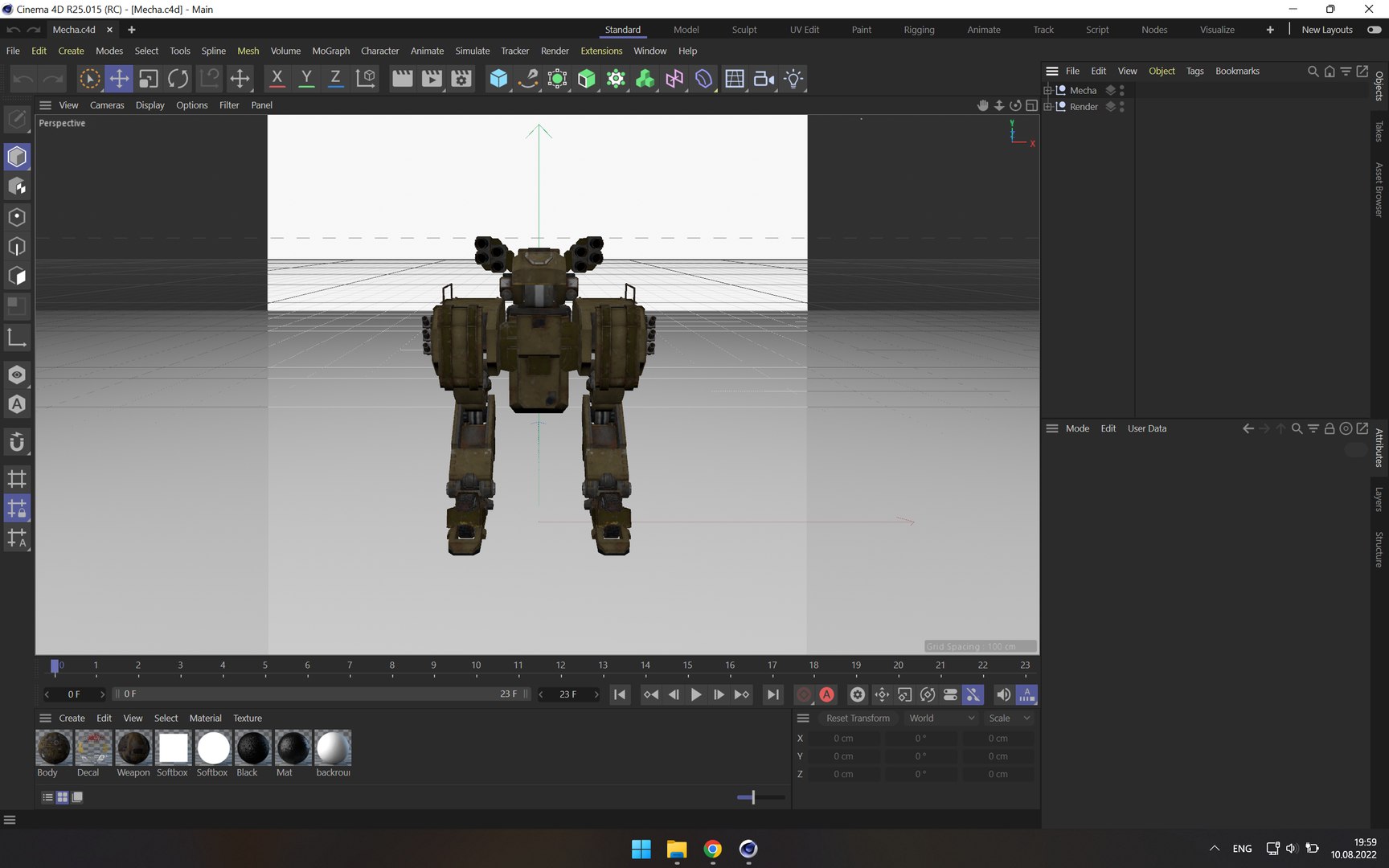
Task: Click the Autokeying button
Action: (x=827, y=694)
